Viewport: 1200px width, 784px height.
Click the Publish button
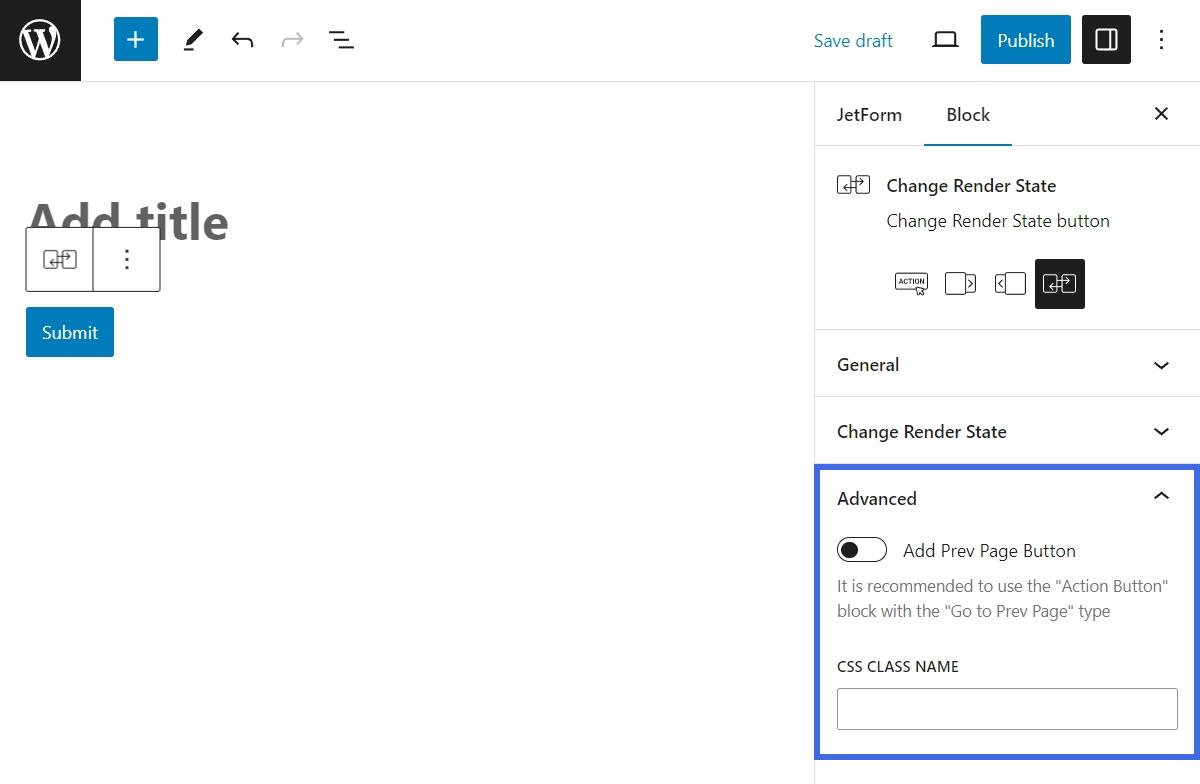(1025, 40)
